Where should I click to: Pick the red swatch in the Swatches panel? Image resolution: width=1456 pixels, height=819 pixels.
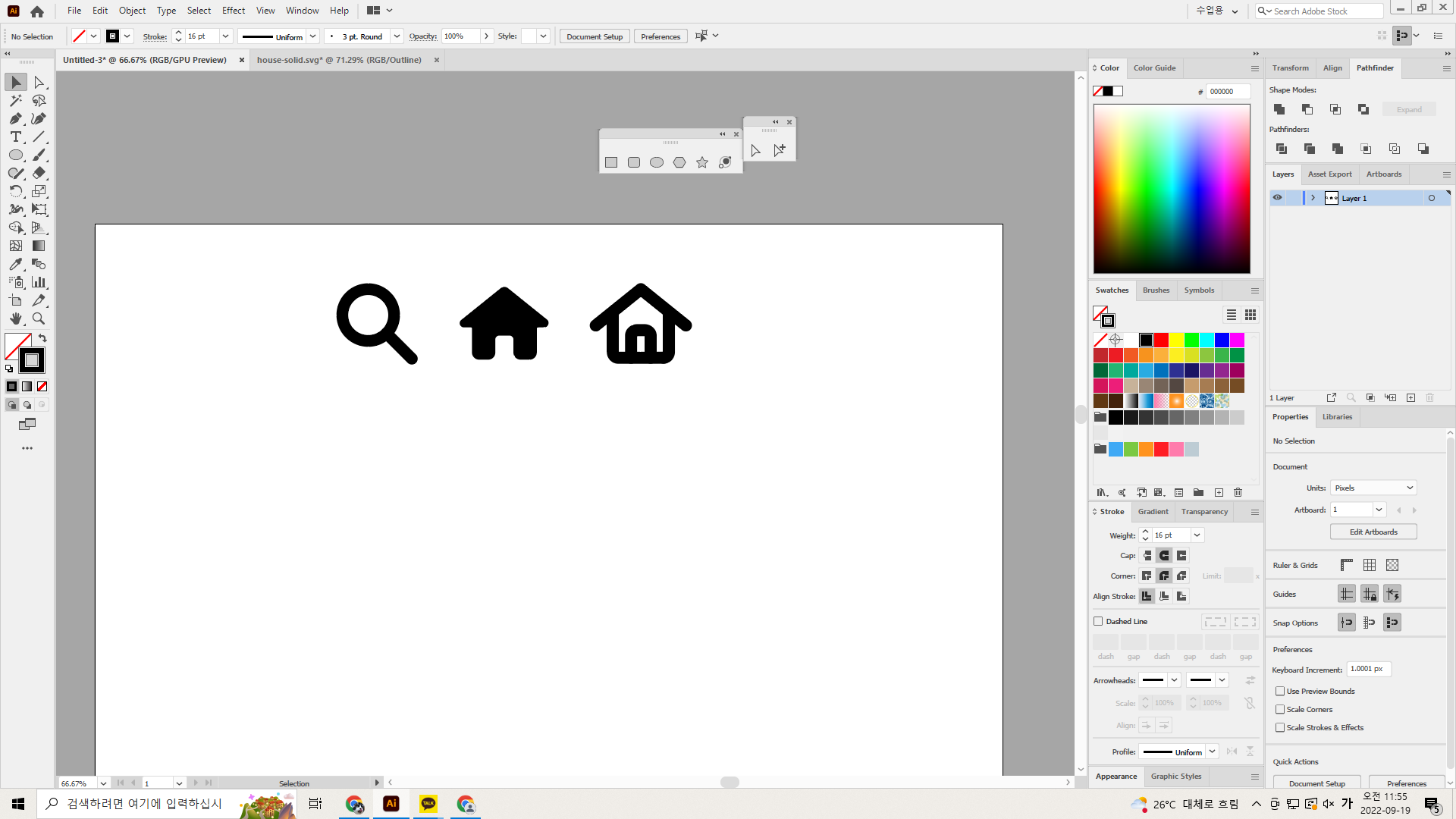1161,340
